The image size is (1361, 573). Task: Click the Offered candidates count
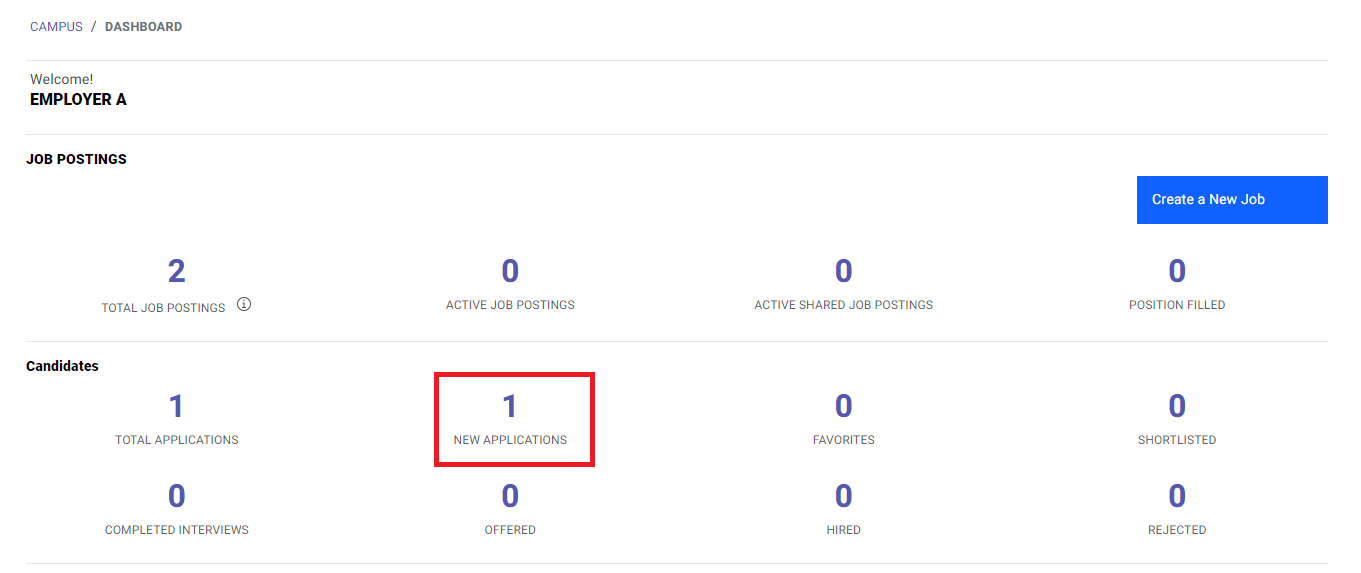point(510,496)
